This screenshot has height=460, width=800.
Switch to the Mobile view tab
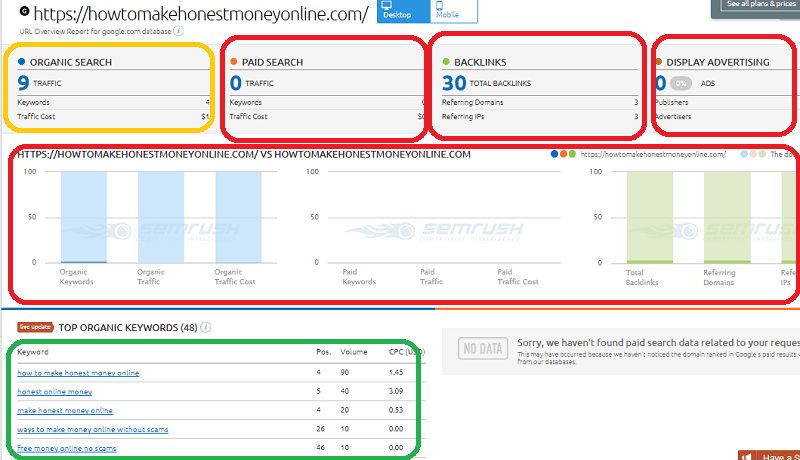pos(454,11)
